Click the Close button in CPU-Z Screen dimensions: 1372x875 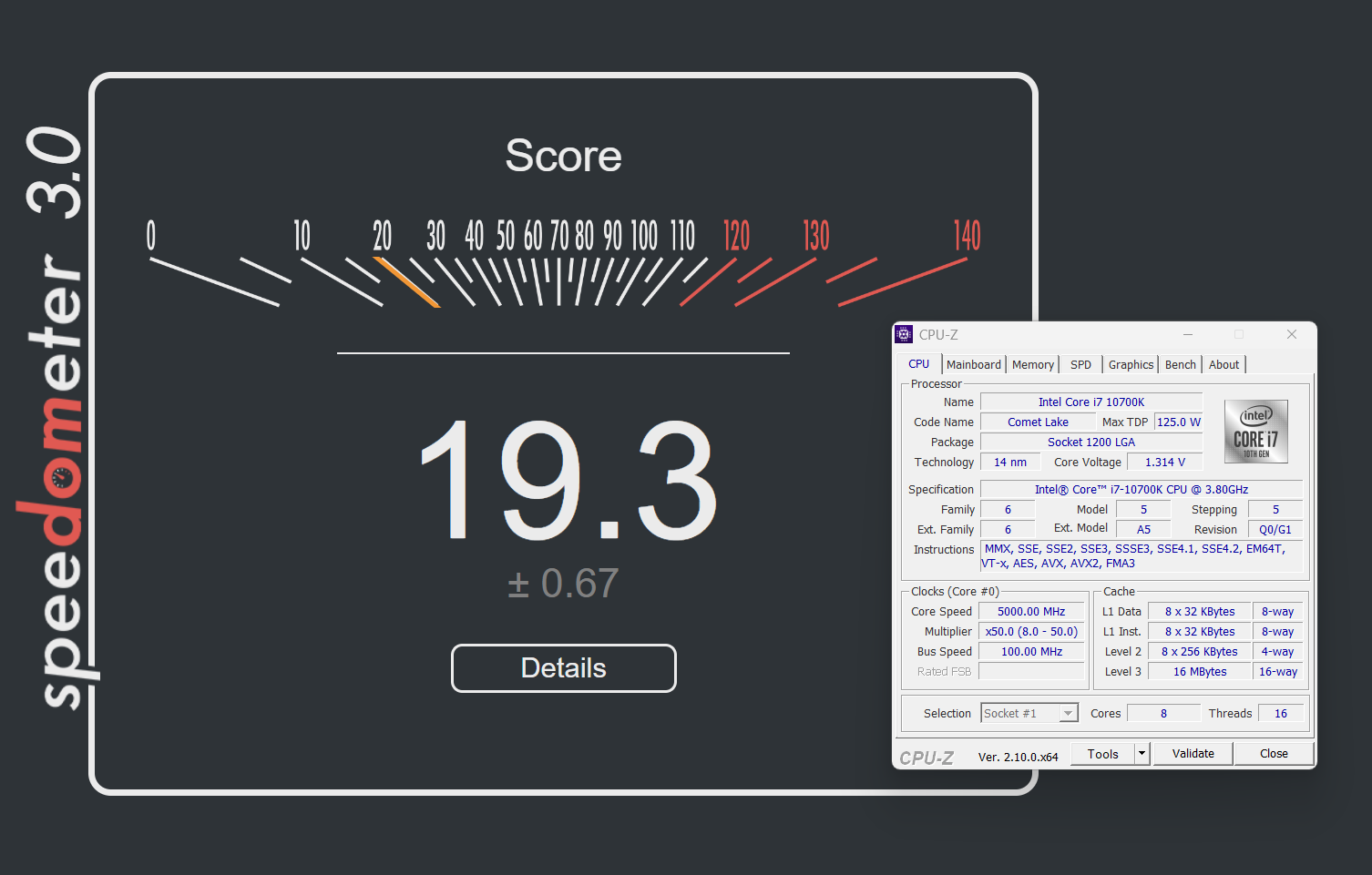pos(1274,754)
